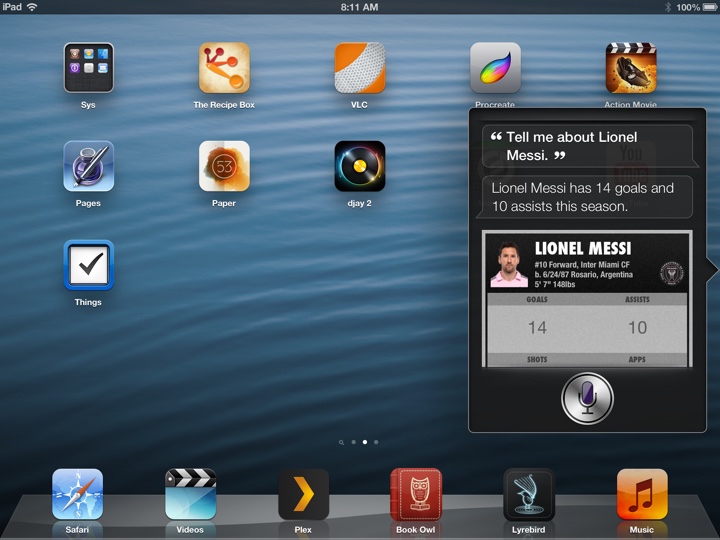Open Plex from the dock
Screen dimensions: 720x540
pos(303,494)
